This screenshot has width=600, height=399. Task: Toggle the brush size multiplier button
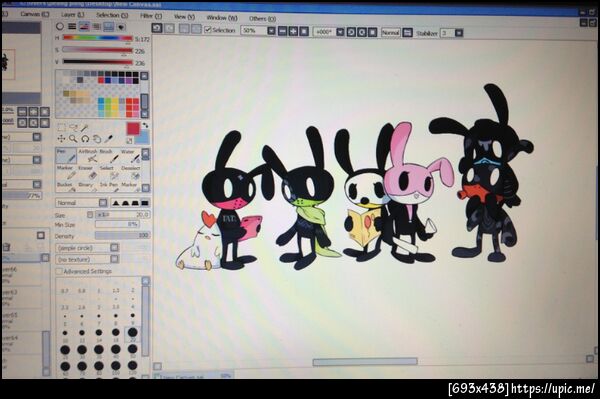coord(90,215)
